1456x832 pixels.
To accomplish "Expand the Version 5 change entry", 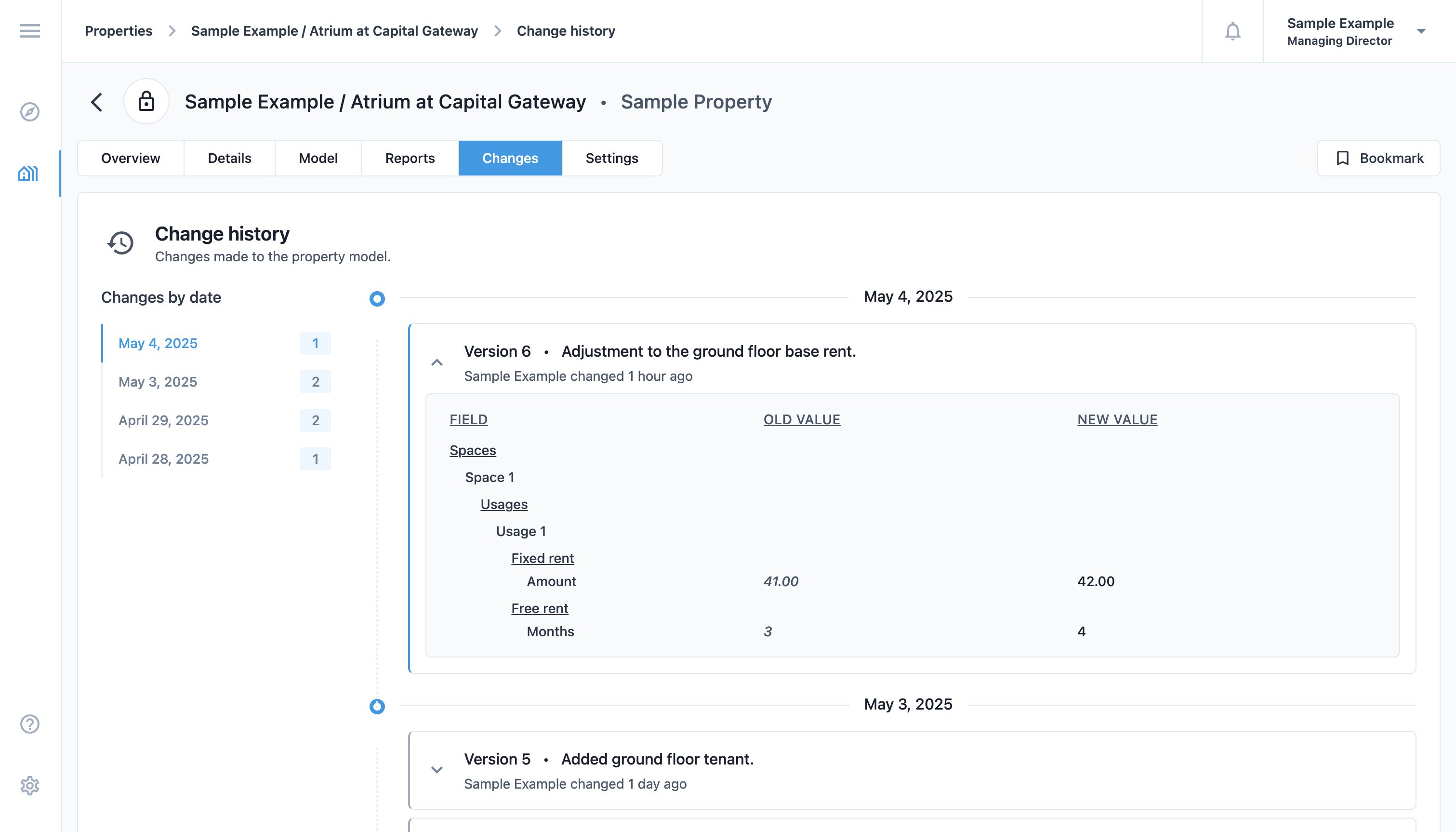I will click(x=437, y=770).
